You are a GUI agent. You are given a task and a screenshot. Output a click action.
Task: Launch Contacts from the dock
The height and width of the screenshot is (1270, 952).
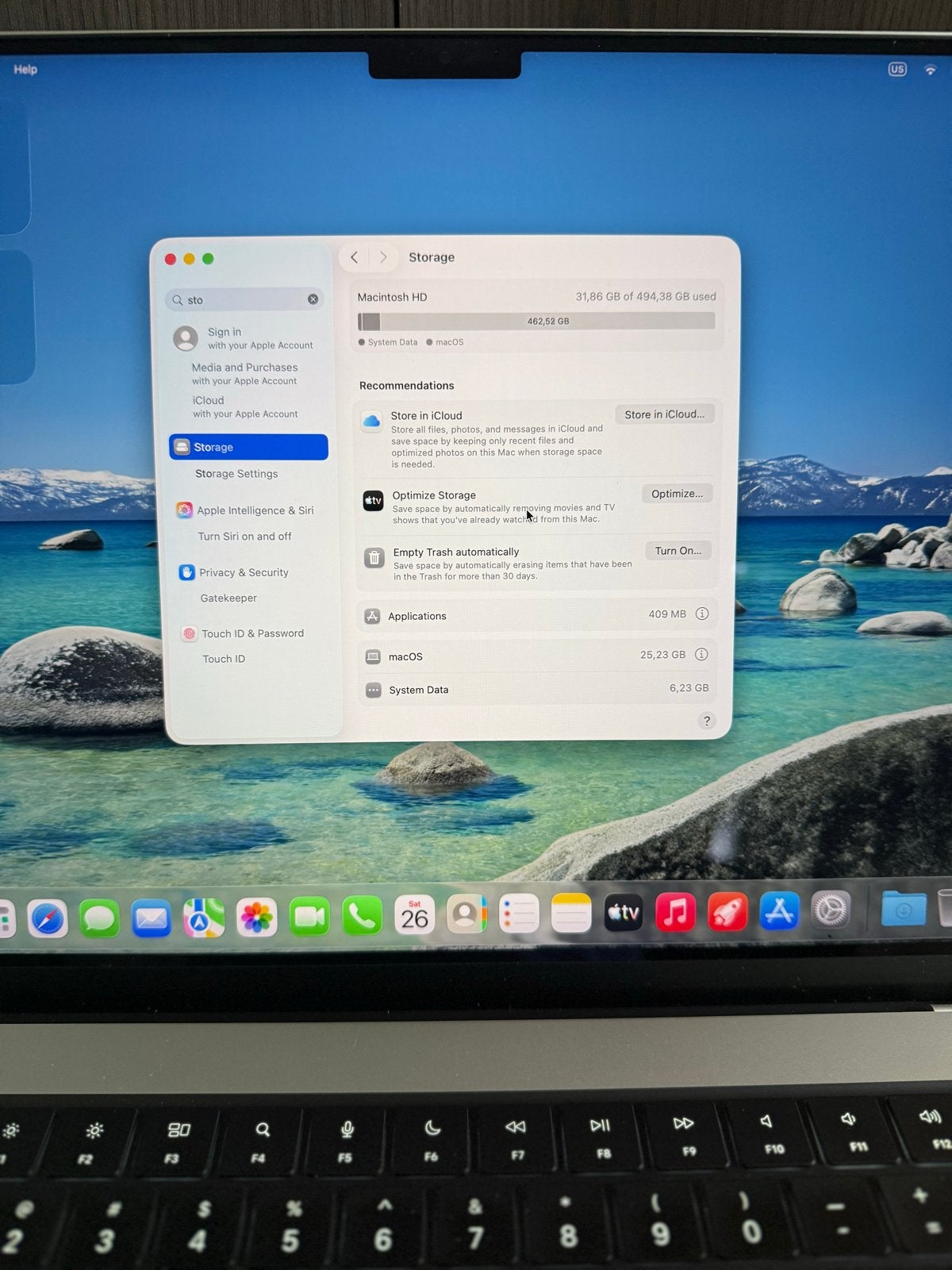click(466, 914)
